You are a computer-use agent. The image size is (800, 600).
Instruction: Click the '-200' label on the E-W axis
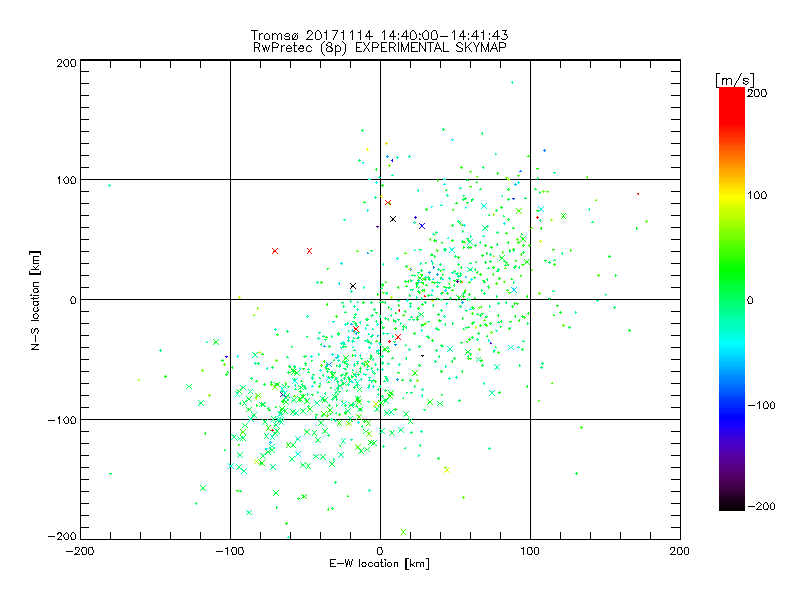pos(80,551)
